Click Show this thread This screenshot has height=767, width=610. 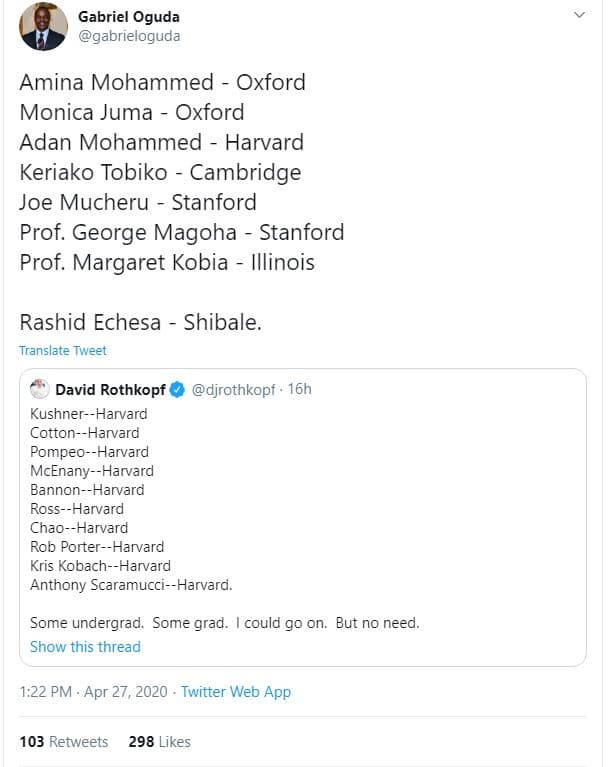(85, 646)
